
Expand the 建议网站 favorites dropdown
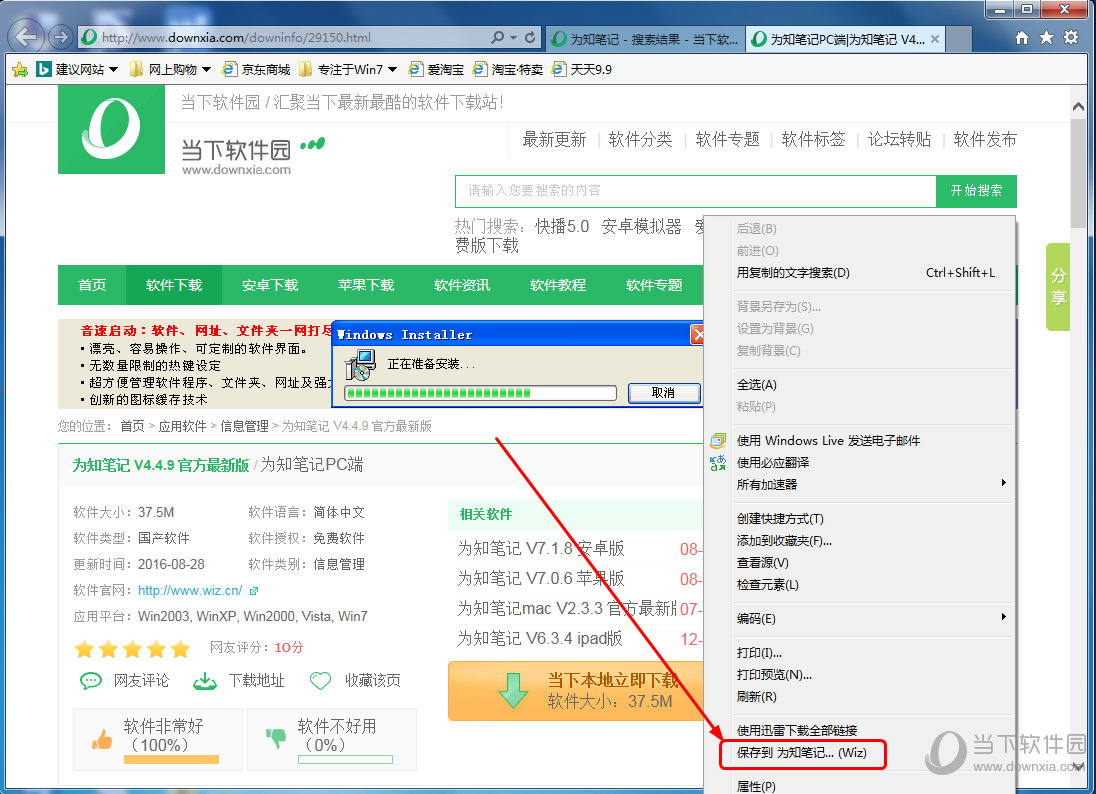pyautogui.click(x=113, y=70)
